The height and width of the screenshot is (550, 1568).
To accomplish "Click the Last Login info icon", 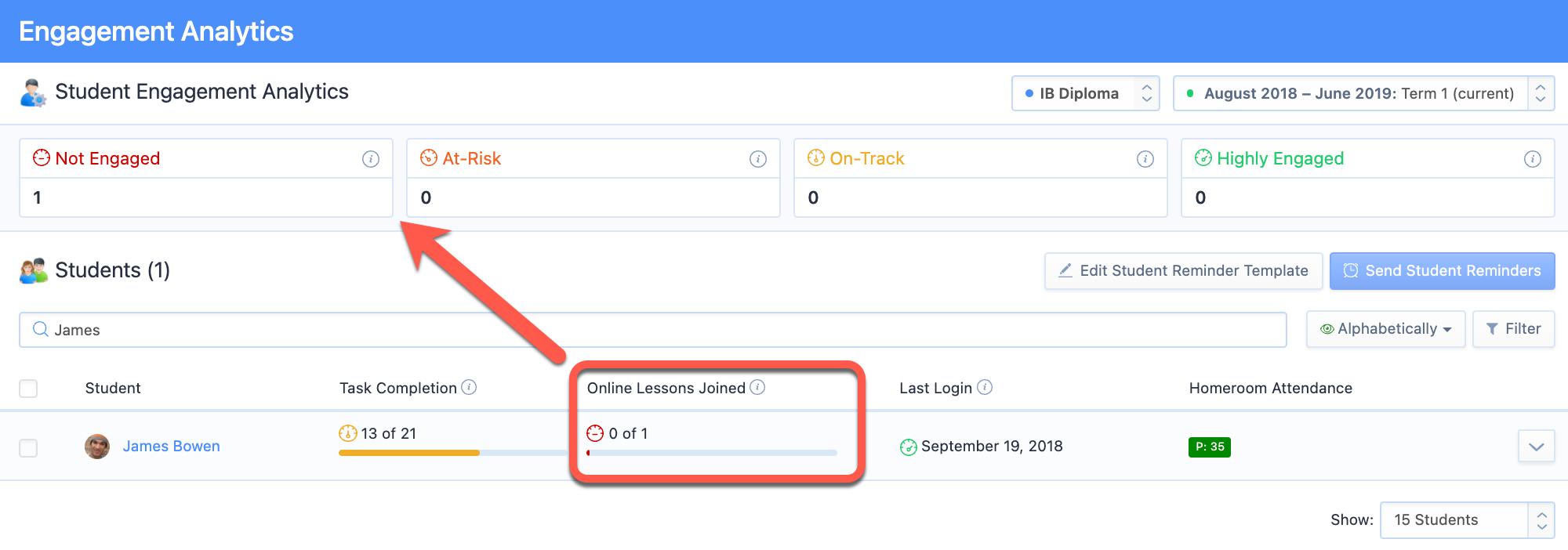I will click(x=985, y=387).
